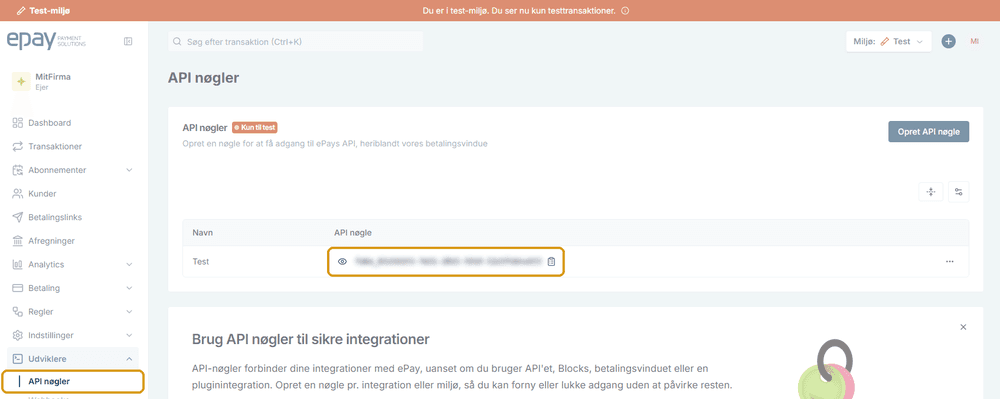This screenshot has height=399, width=1000.
Task: Expand the Analytics submenu
Action: click(x=129, y=265)
